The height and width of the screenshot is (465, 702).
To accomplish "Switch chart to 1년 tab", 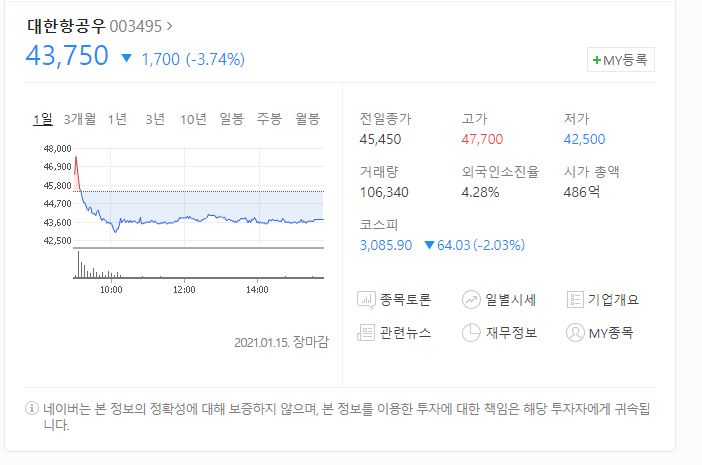I will (x=117, y=119).
